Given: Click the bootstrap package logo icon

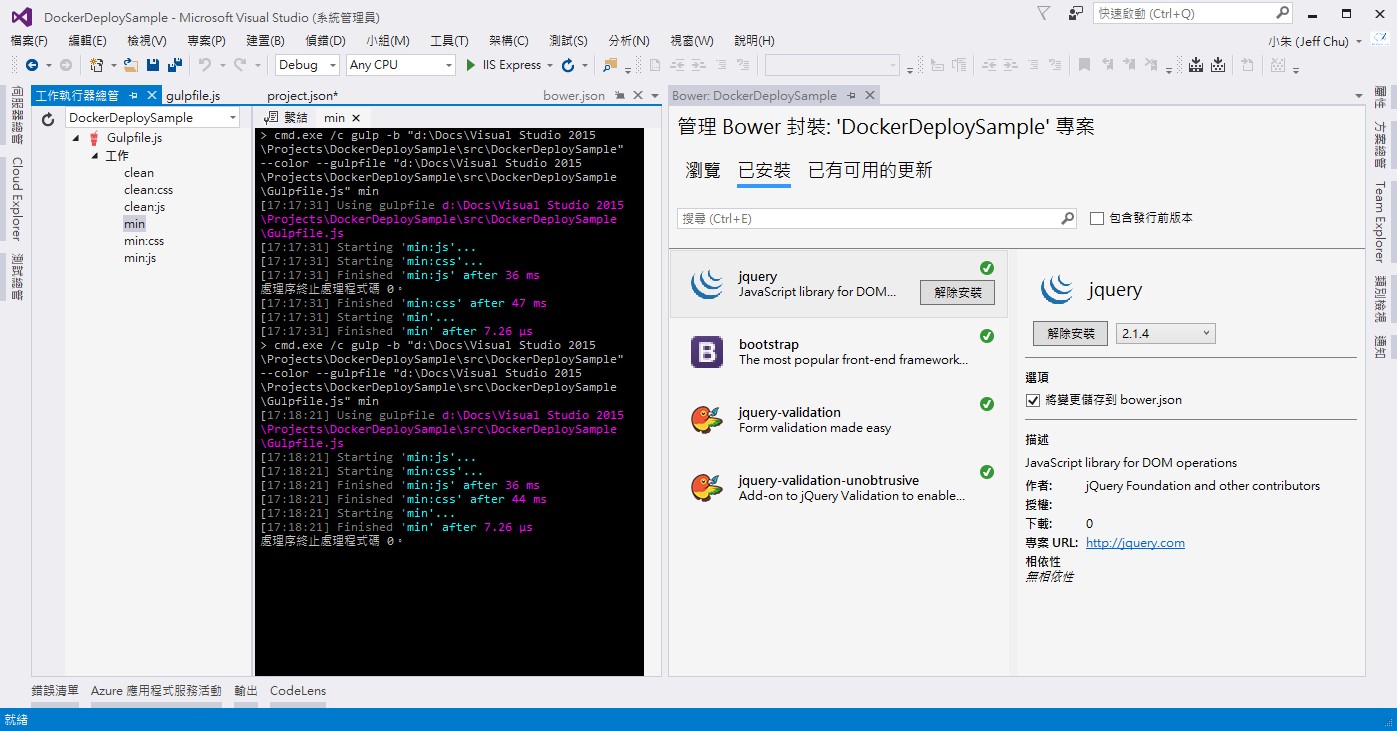Looking at the screenshot, I should [707, 352].
